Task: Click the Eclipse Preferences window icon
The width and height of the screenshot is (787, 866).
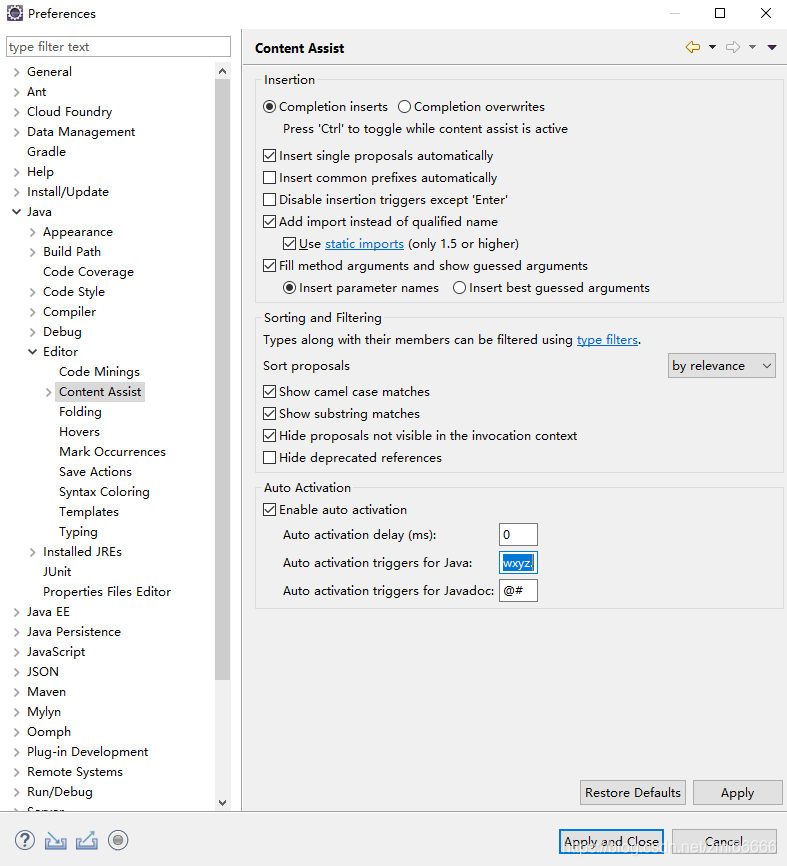Action: coord(14,13)
